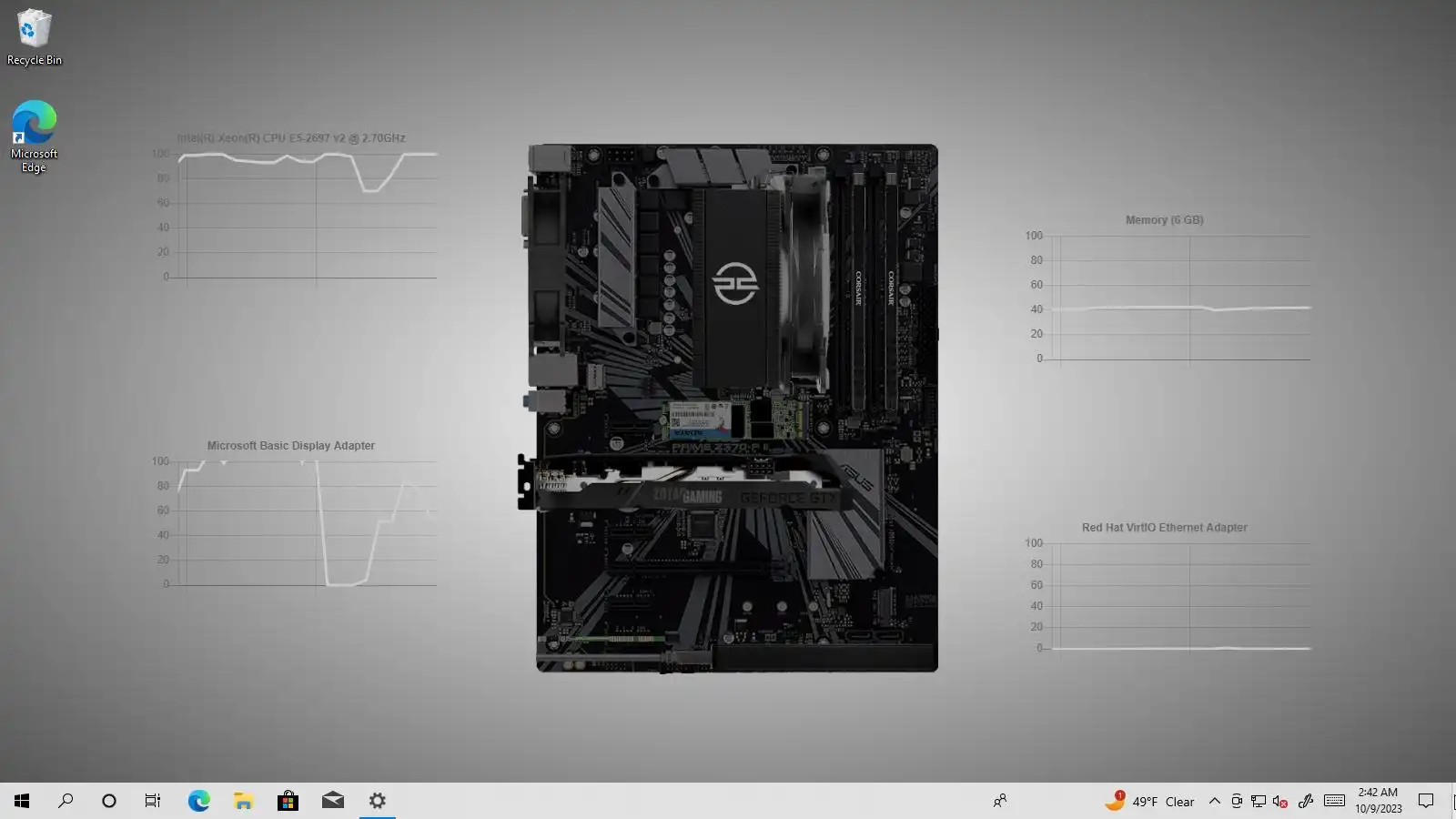Open the Recycle Bin desktop icon

point(35,37)
